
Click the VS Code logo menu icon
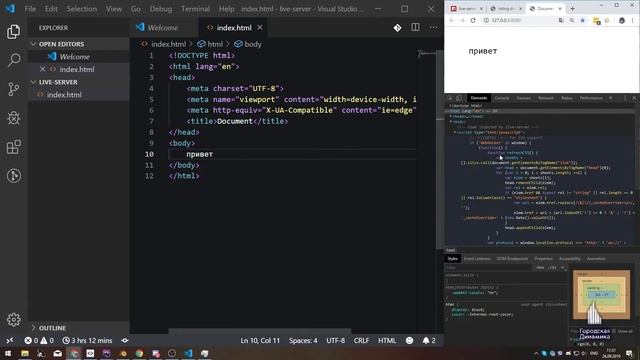[10, 9]
